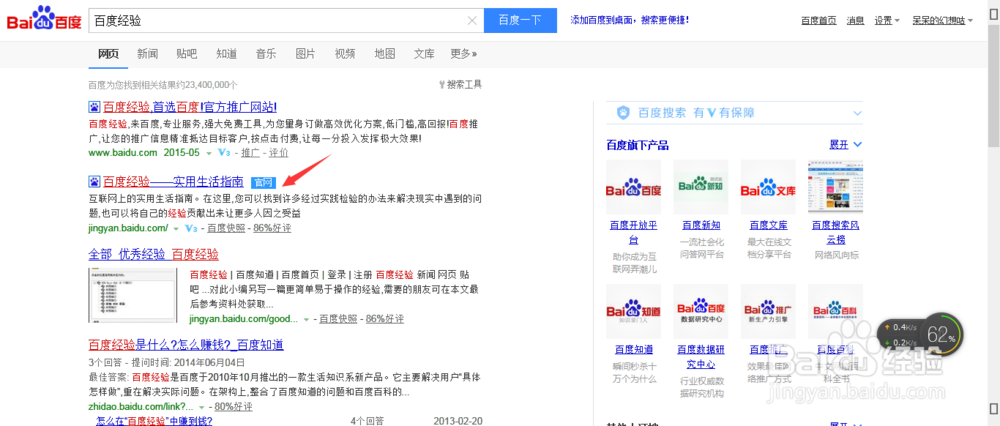Expand dropdown arrow after zhidao.baidu.com/link URL
The image size is (1000, 426).
click(x=202, y=407)
